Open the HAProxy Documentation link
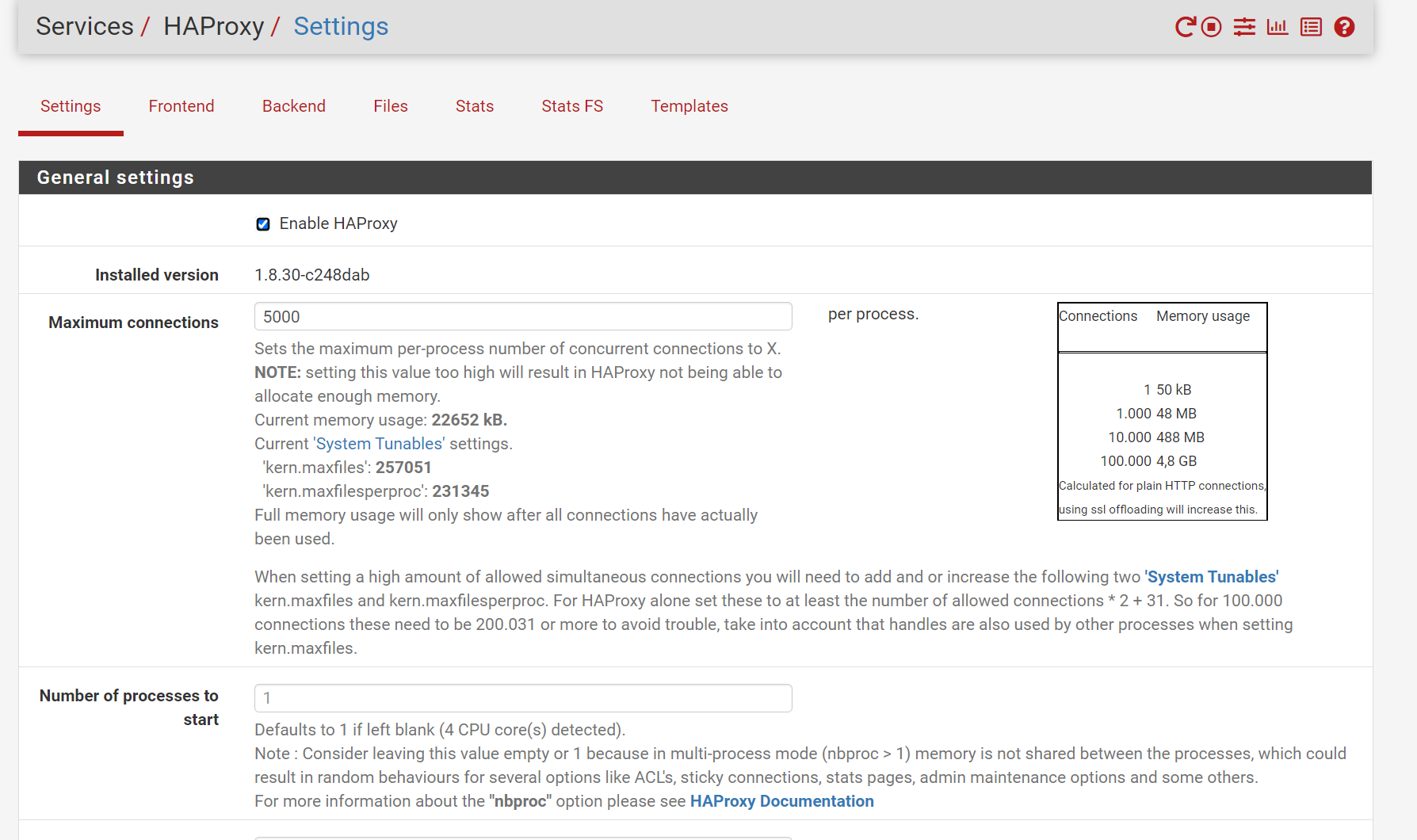This screenshot has width=1417, height=840. [x=782, y=801]
